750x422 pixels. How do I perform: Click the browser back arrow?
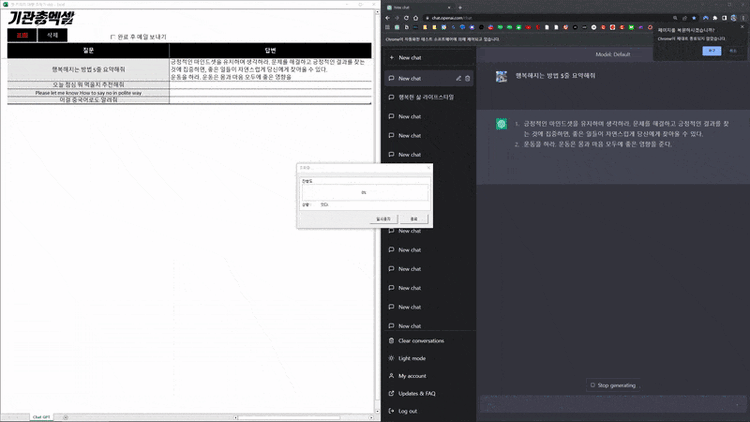point(388,18)
